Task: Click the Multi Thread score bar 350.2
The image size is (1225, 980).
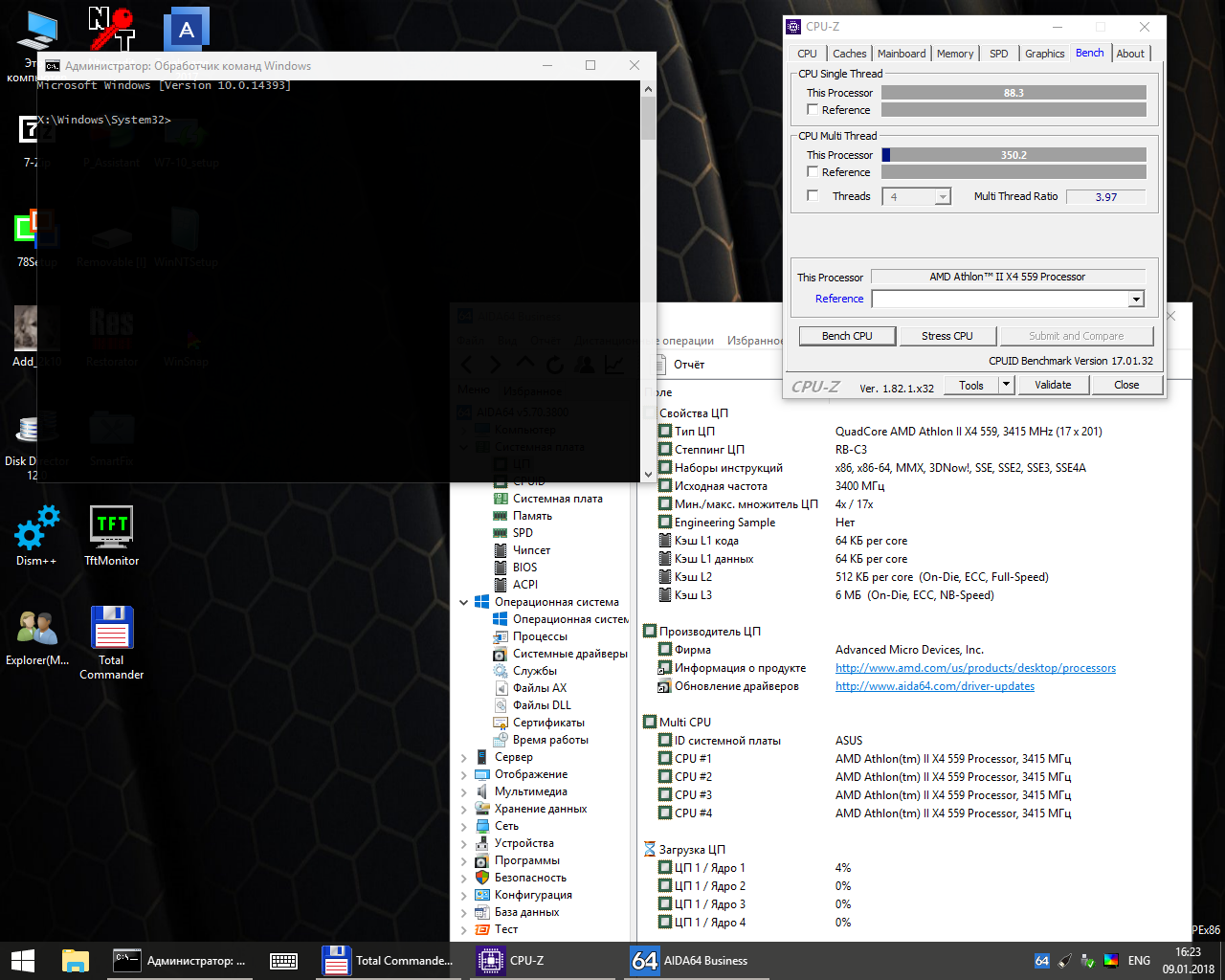Action: click(1013, 155)
